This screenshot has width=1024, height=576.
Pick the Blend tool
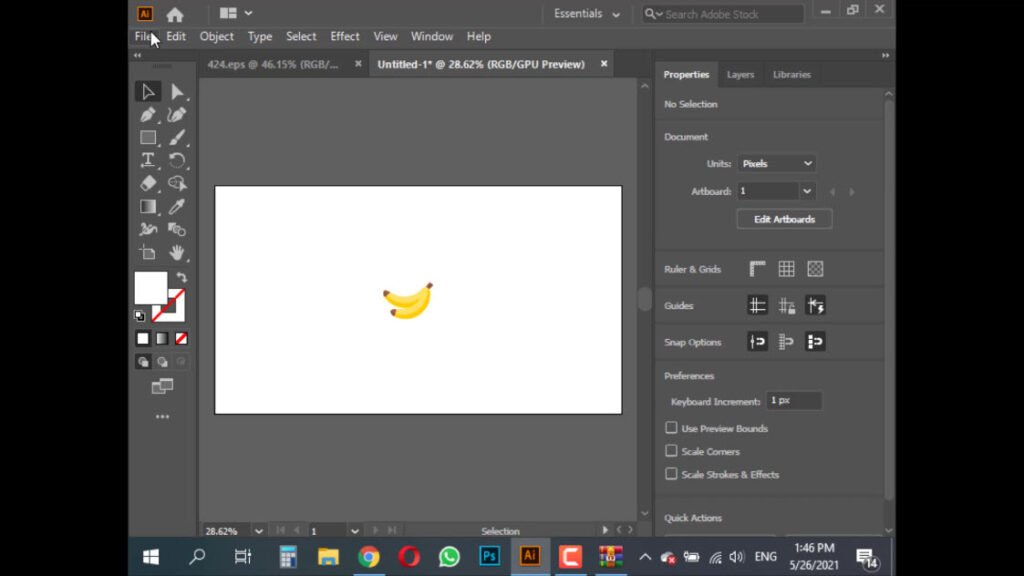click(x=176, y=229)
